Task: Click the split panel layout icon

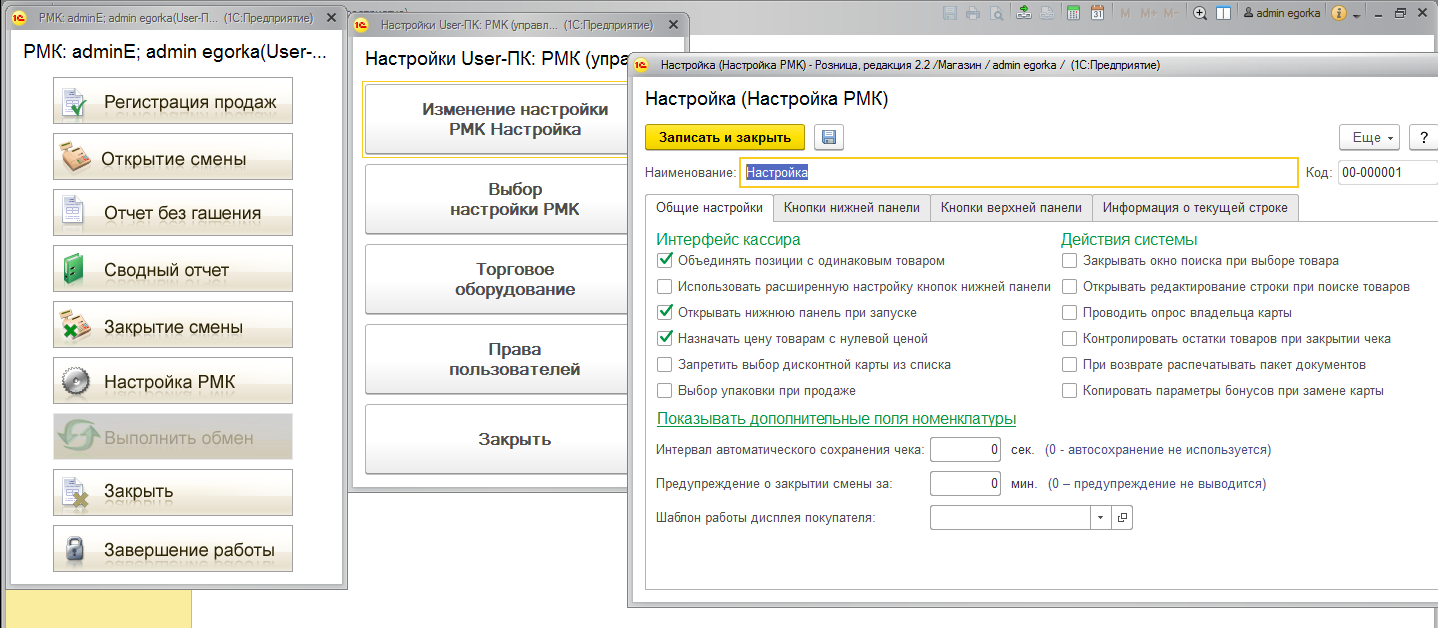Action: 1223,13
